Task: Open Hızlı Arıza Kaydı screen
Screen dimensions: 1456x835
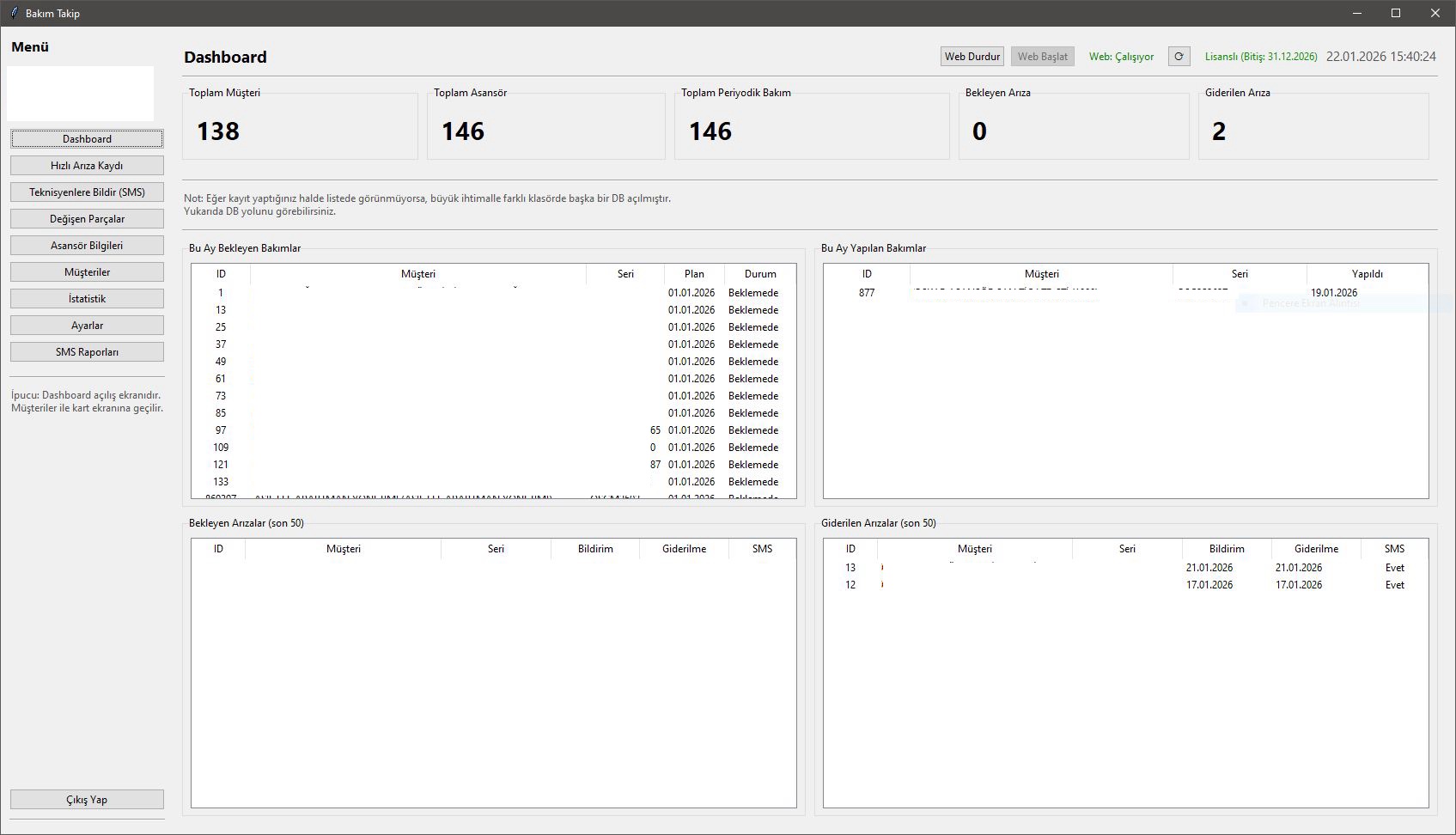Action: [86, 165]
